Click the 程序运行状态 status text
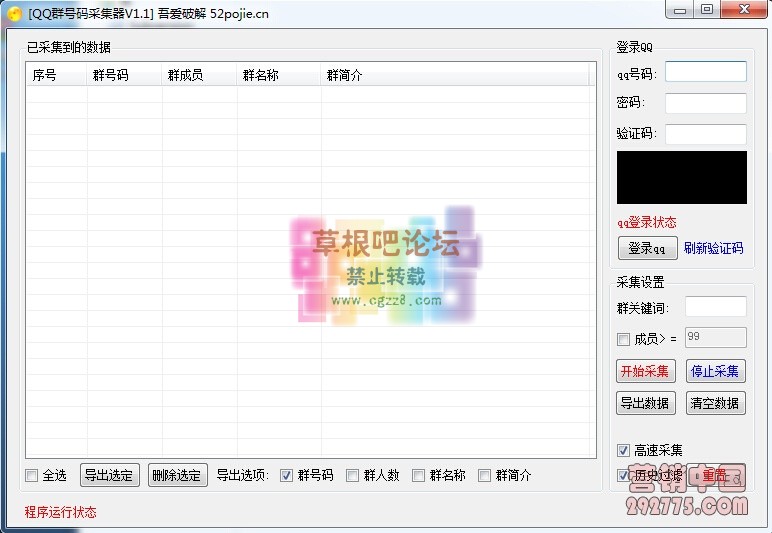 coord(61,512)
